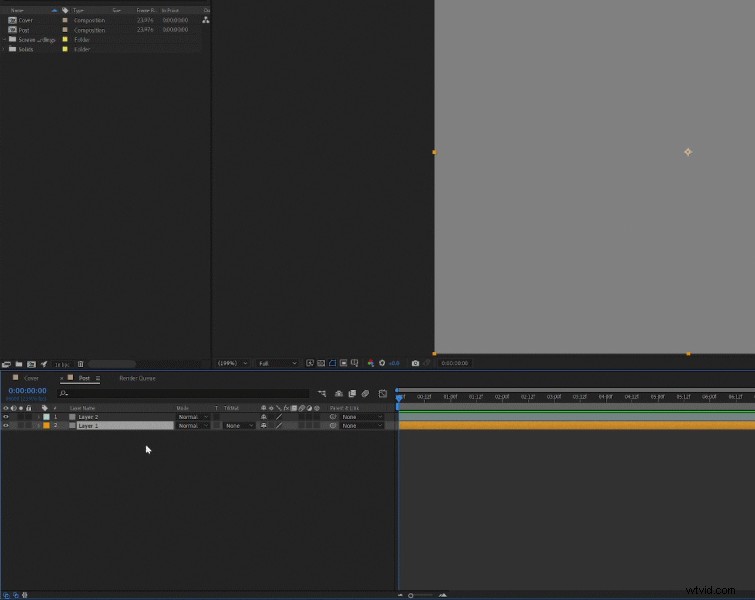The width and height of the screenshot is (755, 600).
Task: Click the timeline current time 0:00:00:00
Action: click(27, 391)
